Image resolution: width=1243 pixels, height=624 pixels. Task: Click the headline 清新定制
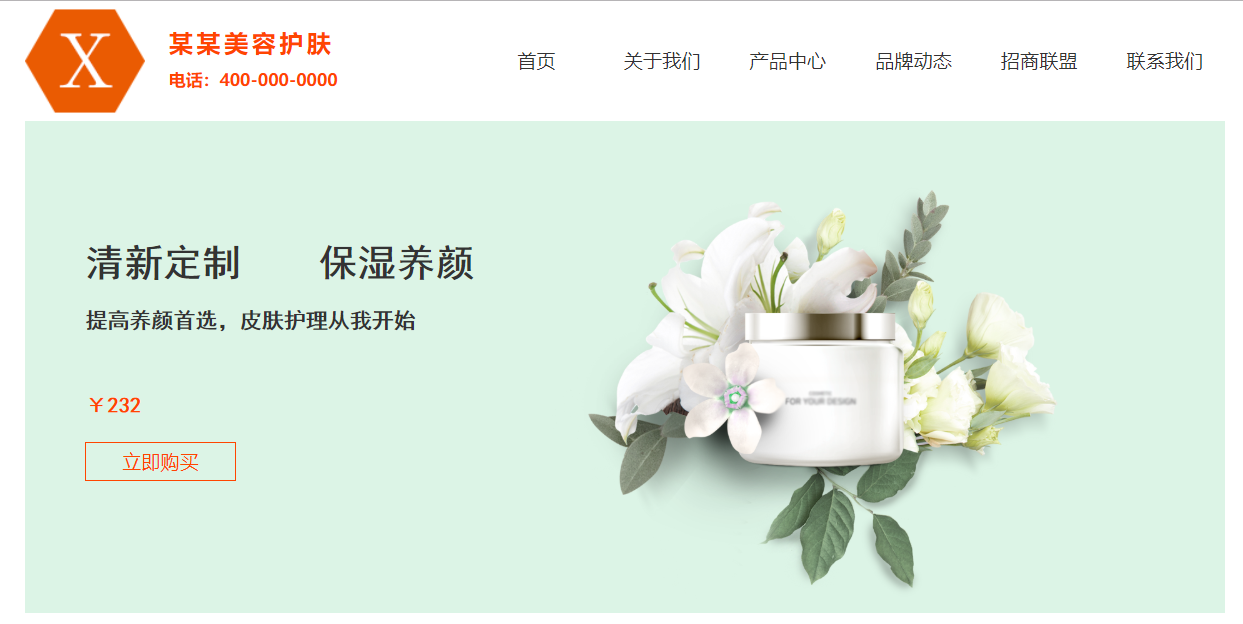coord(164,264)
